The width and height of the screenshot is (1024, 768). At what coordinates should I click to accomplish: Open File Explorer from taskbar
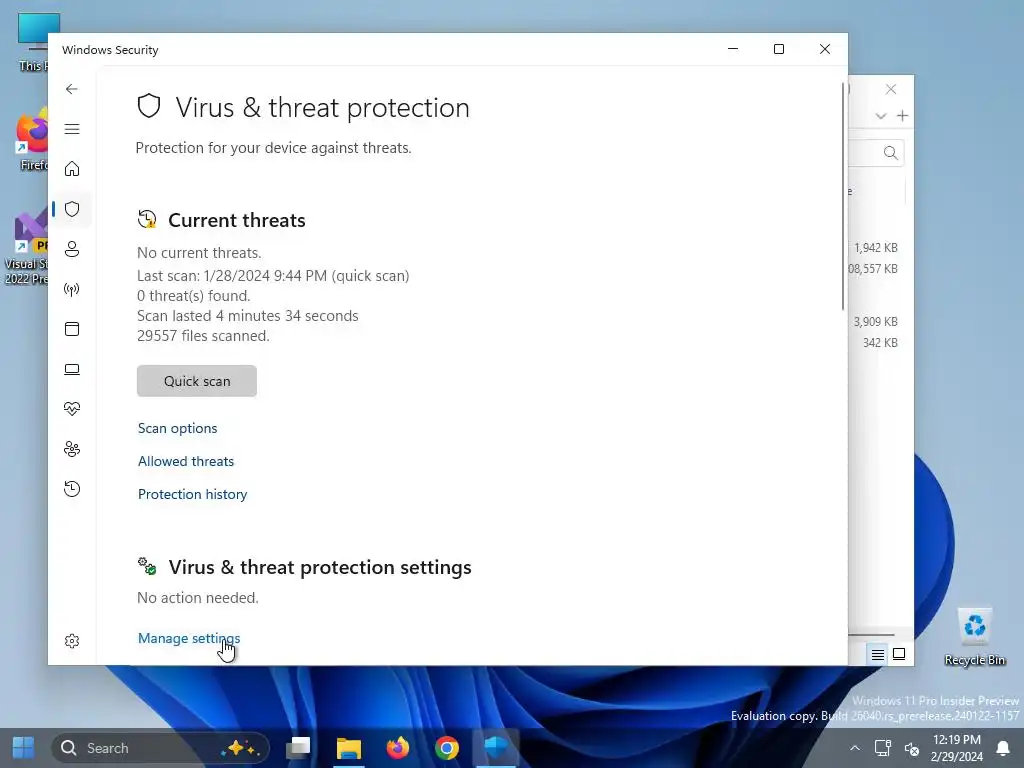[349, 748]
